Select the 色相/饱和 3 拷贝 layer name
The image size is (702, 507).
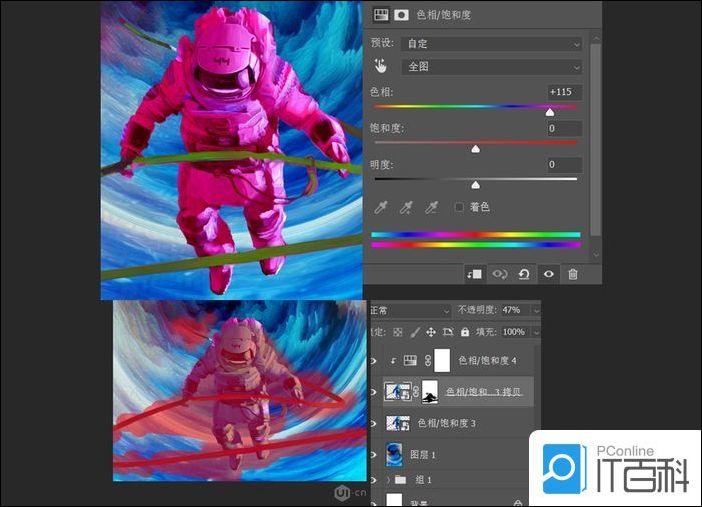coord(484,392)
